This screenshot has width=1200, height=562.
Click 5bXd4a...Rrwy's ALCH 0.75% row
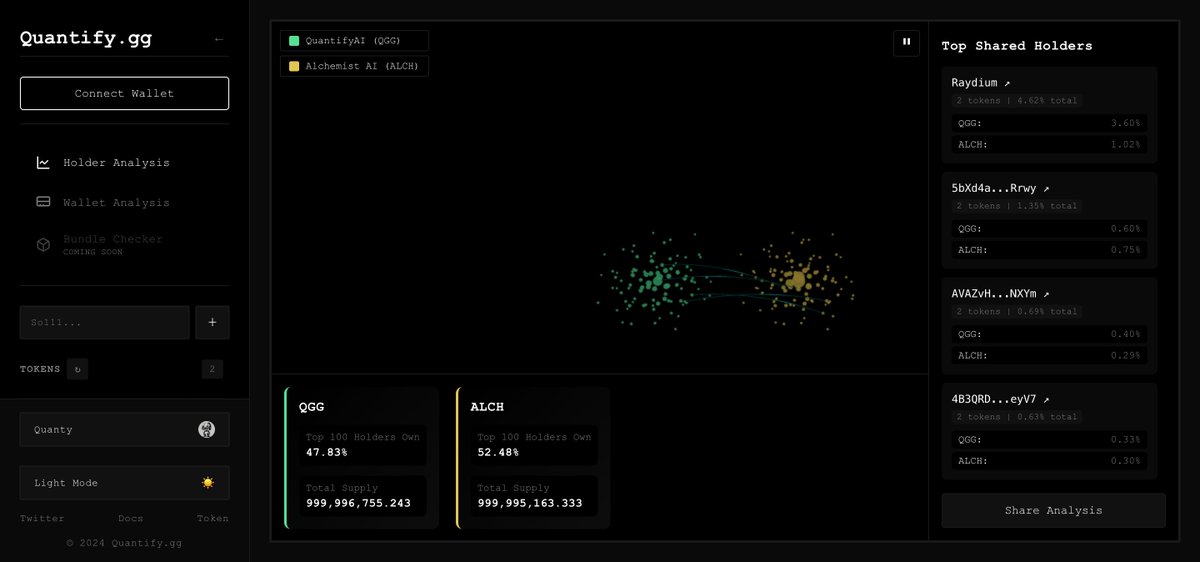[x=1049, y=250]
